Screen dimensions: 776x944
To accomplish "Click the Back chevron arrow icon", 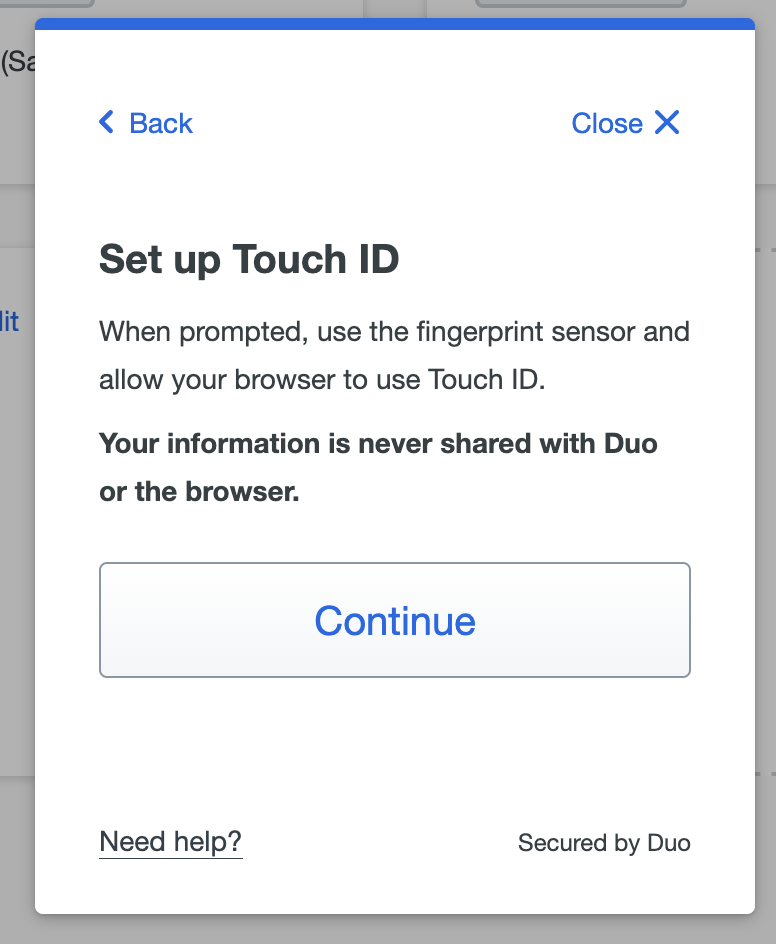I will click(107, 123).
